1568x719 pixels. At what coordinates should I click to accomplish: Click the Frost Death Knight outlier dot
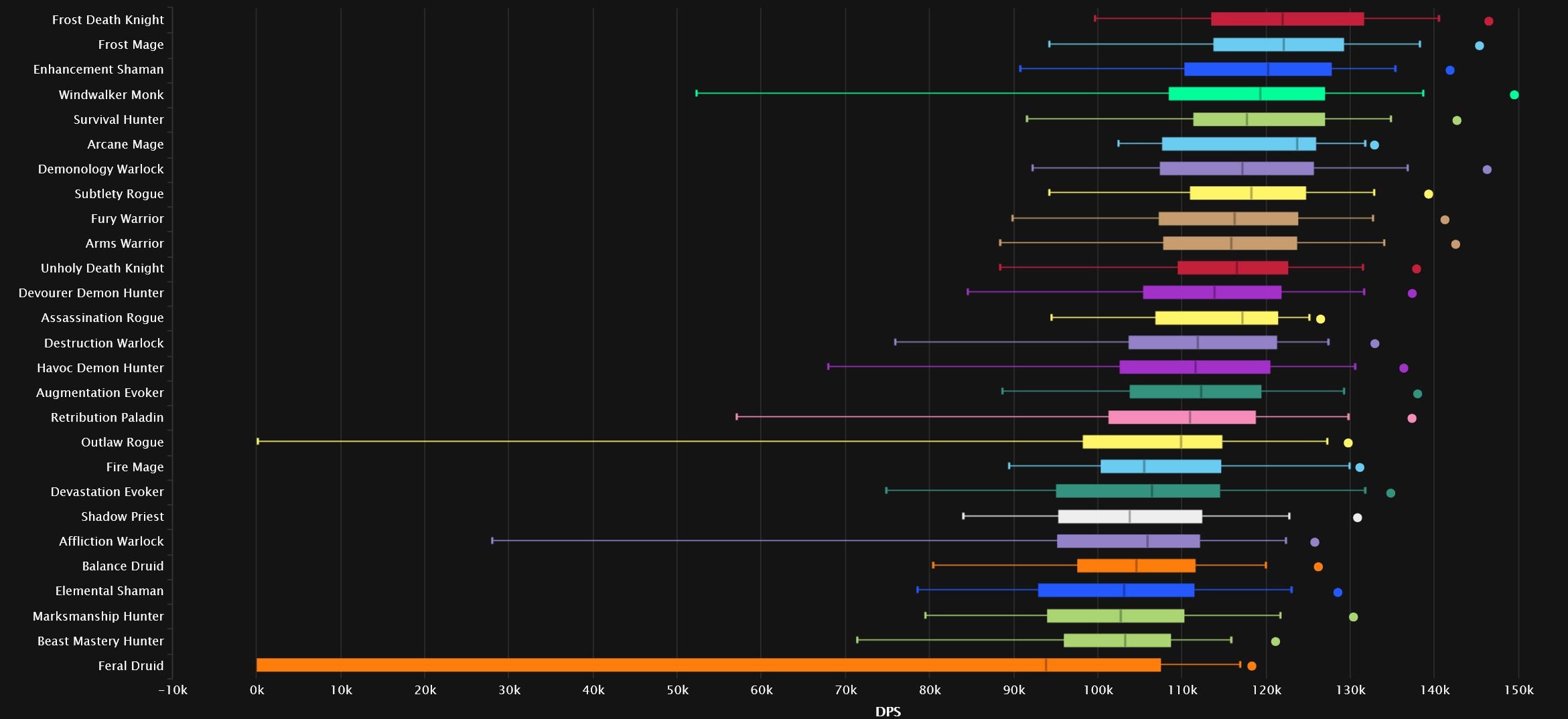coord(1488,21)
